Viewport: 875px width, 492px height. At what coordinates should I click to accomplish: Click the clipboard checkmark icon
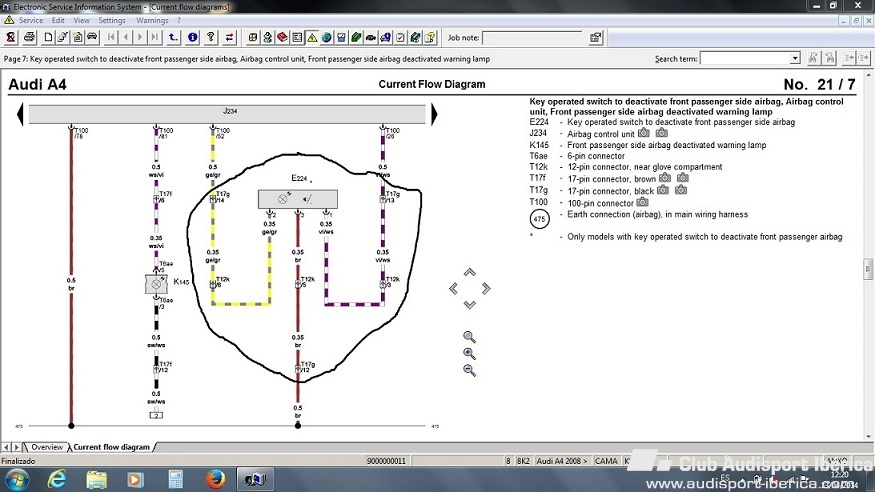(x=400, y=37)
